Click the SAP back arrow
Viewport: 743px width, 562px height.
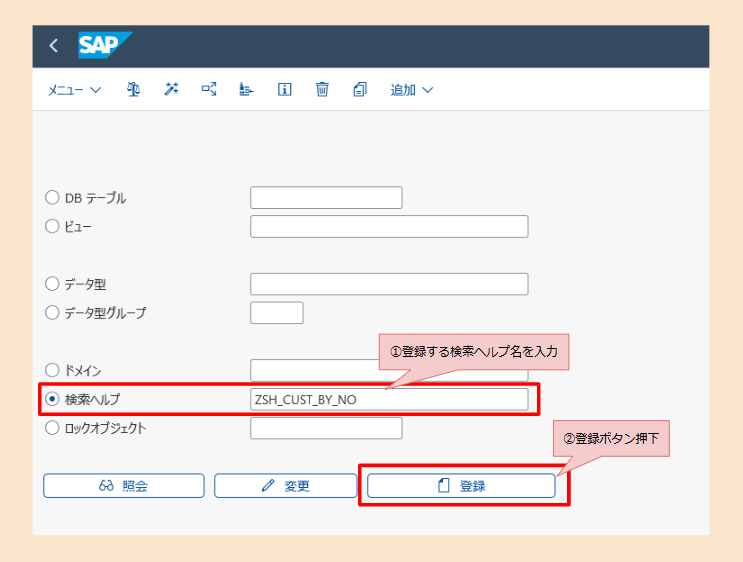click(53, 46)
